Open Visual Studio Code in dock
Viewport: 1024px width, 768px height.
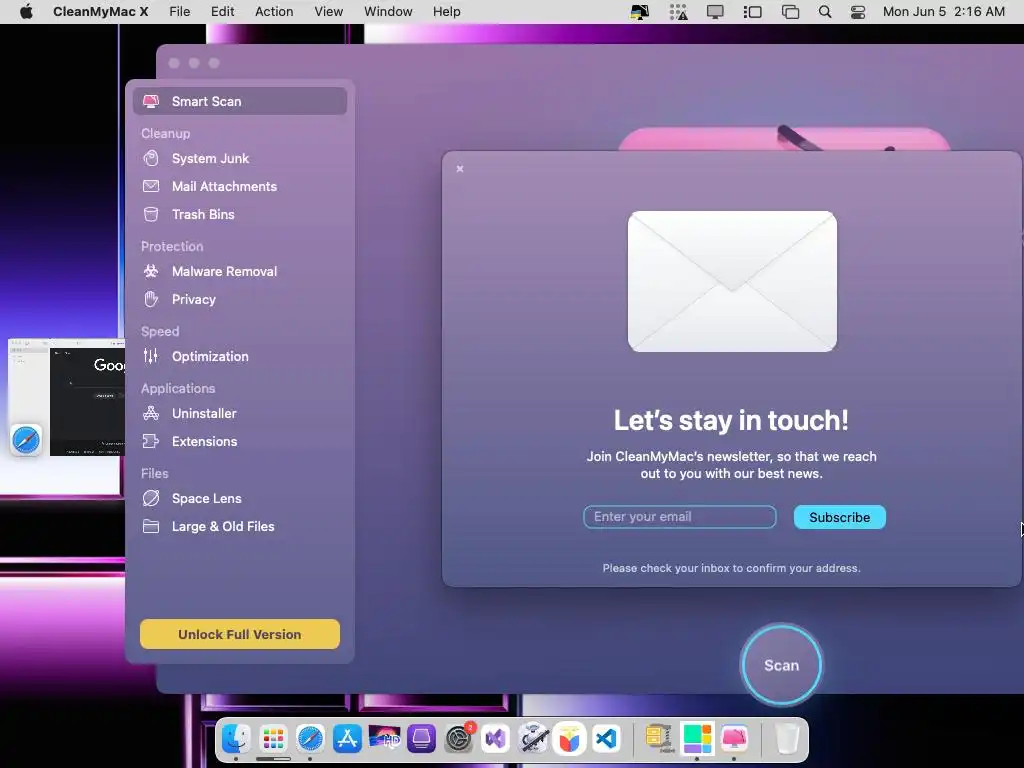pyautogui.click(x=606, y=739)
